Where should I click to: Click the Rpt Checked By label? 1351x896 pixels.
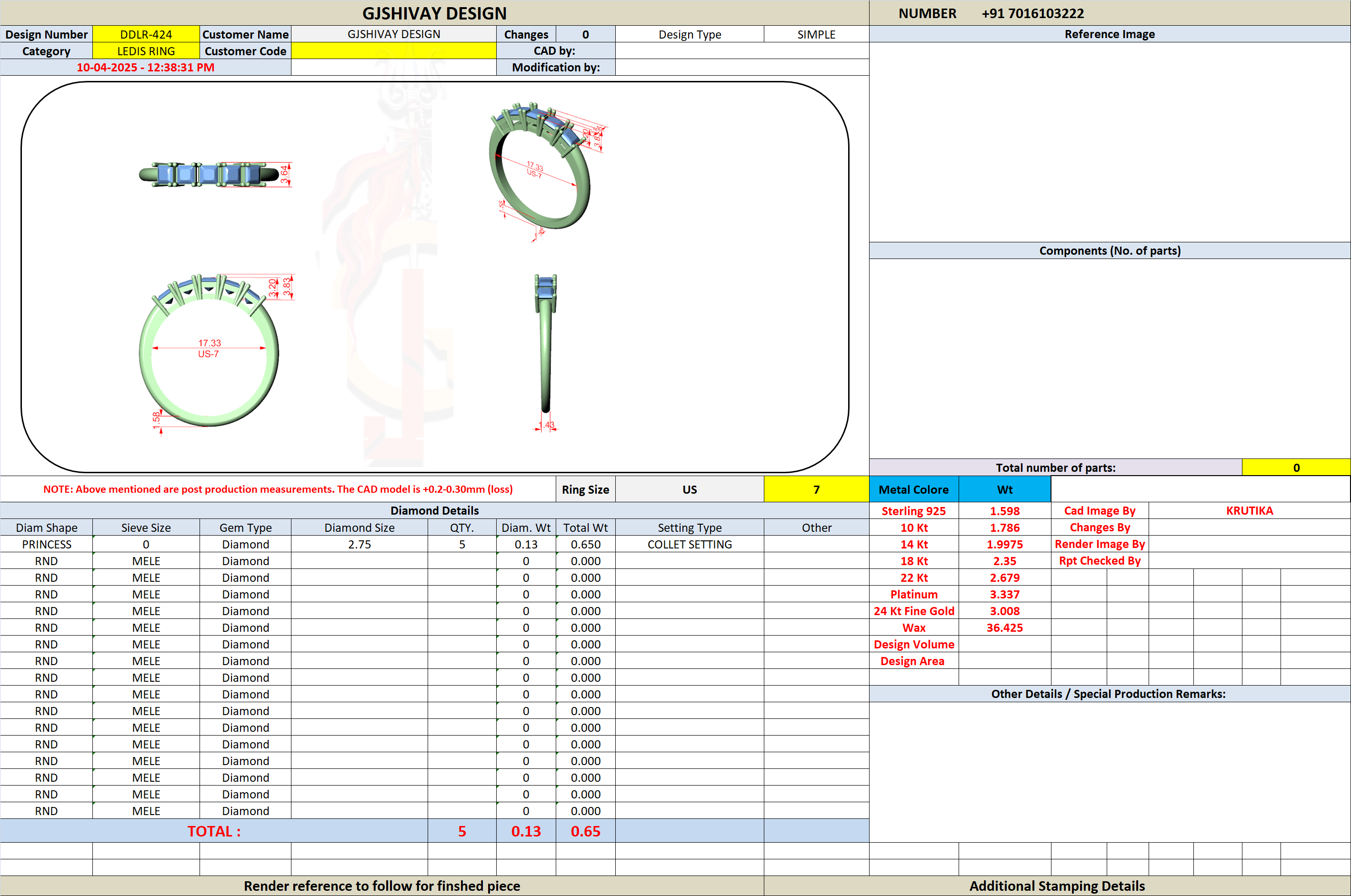point(1100,560)
